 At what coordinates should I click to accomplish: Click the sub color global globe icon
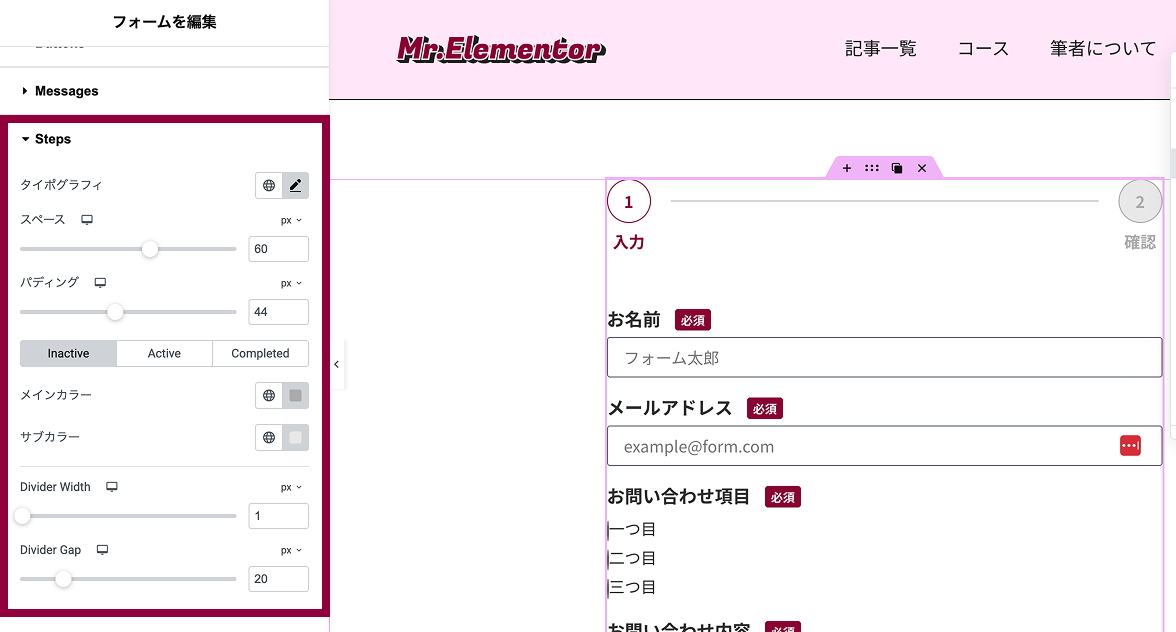point(269,437)
